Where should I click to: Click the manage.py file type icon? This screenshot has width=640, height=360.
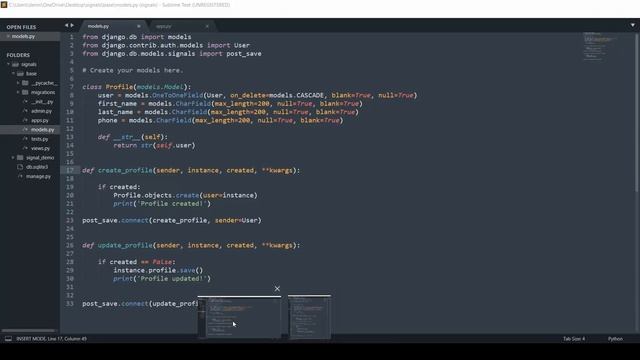coord(20,176)
